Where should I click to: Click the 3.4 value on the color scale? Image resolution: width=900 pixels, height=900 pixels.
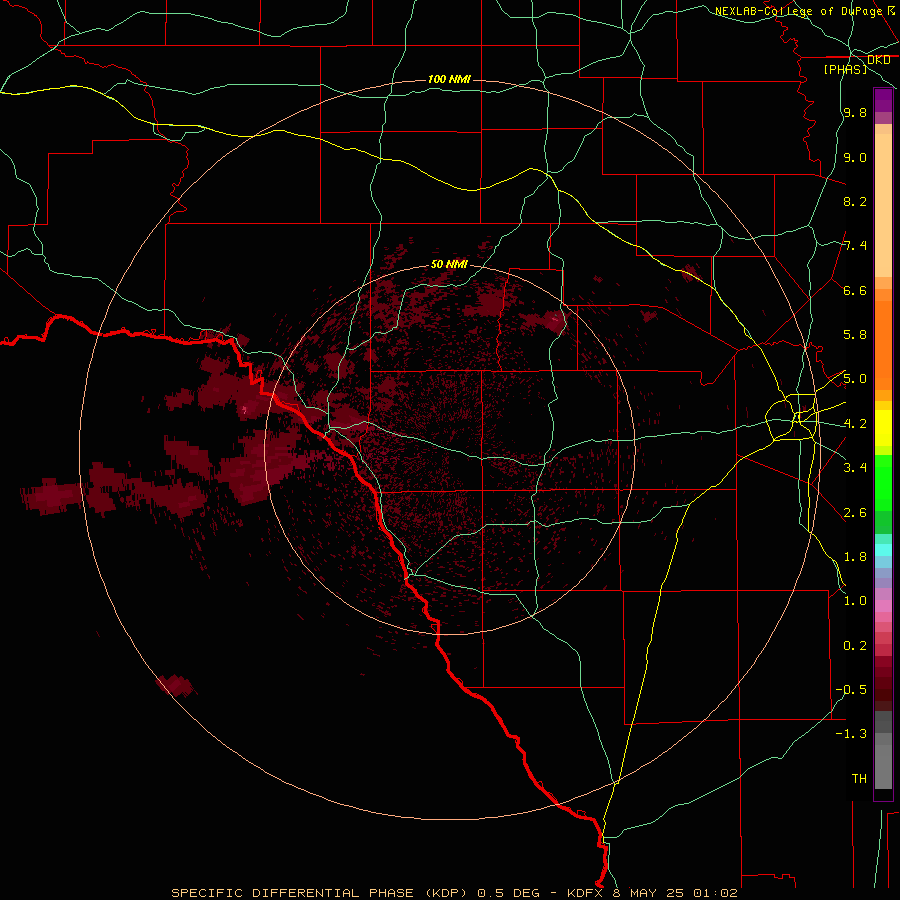pos(855,468)
